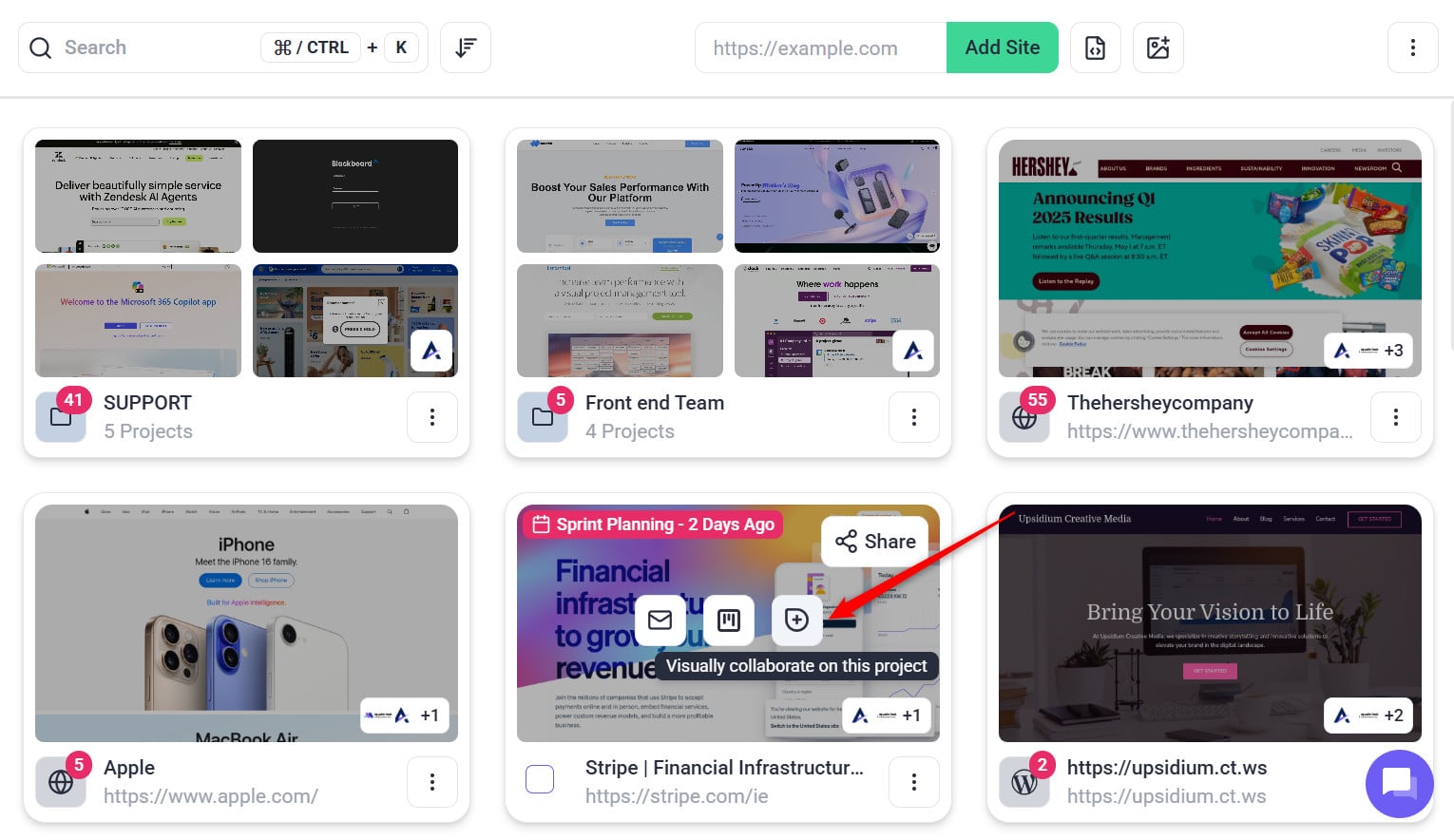Open the kanban board icon on Stripe card
1454x840 pixels.
[728, 620]
